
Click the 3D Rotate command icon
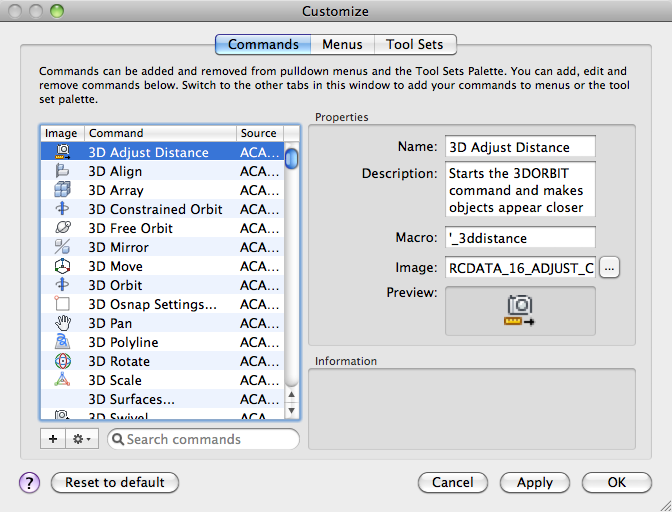pos(61,362)
